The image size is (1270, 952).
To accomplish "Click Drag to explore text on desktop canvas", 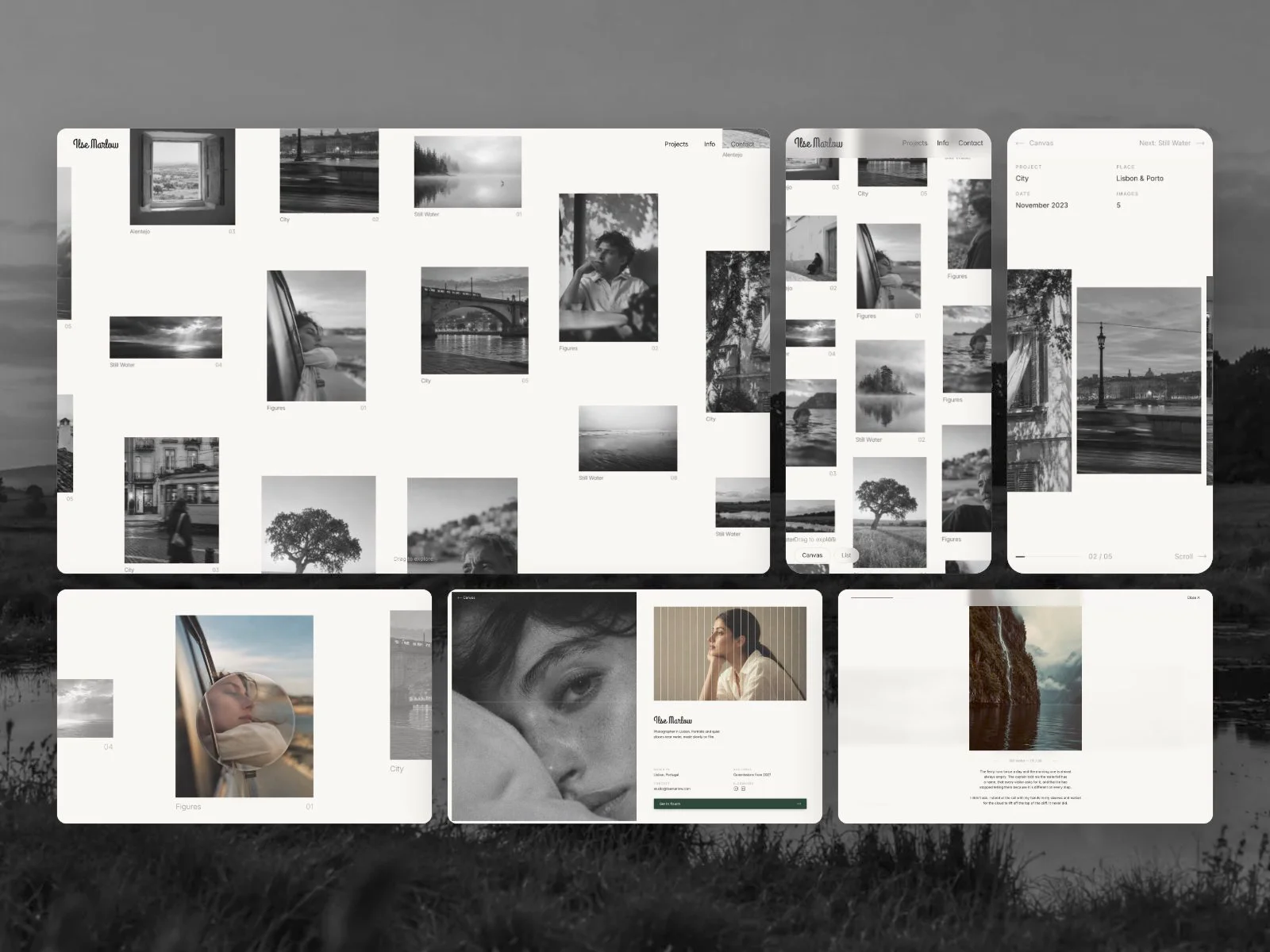I will point(414,559).
